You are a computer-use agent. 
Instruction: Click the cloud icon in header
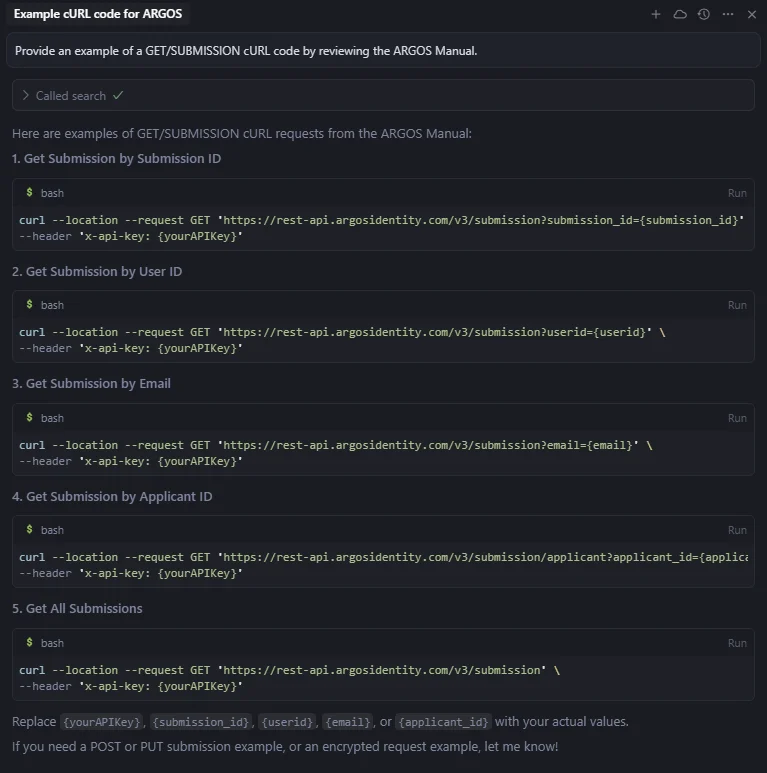[680, 15]
